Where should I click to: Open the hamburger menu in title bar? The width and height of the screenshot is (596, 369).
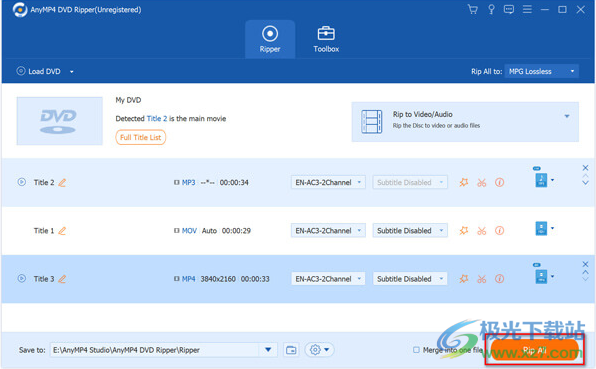527,9
